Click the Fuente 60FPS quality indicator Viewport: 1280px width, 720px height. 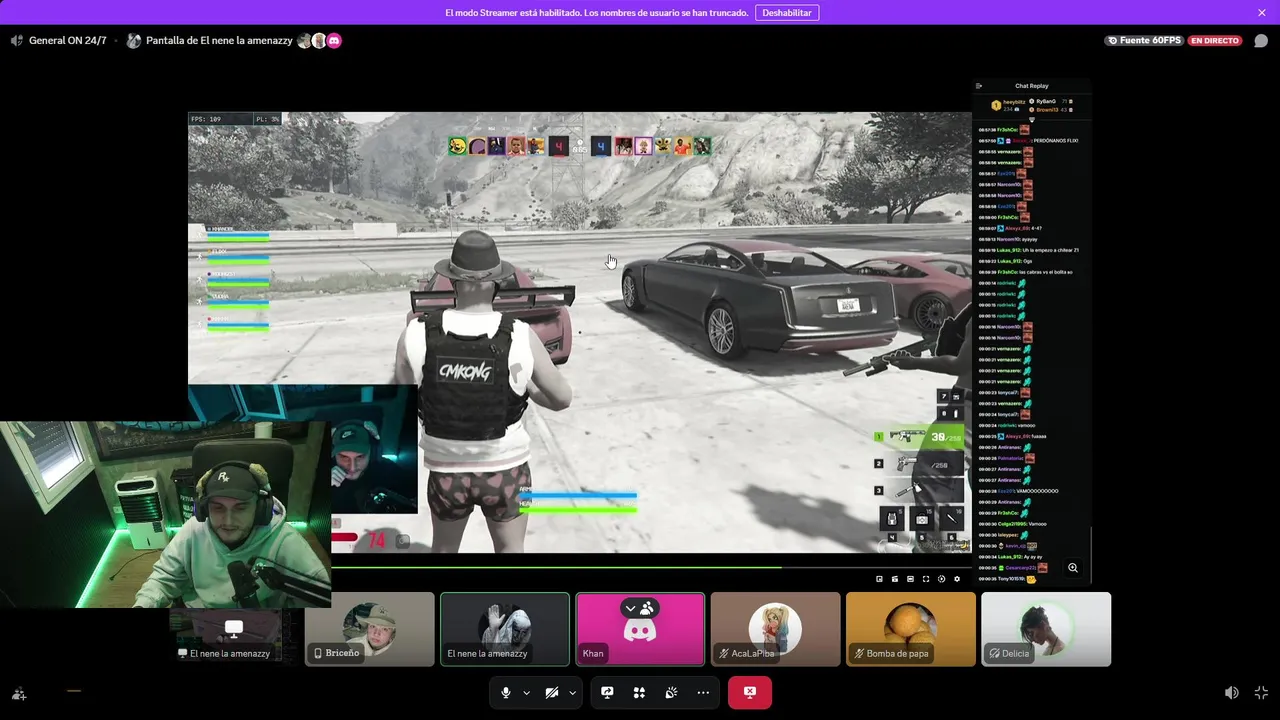(1144, 41)
